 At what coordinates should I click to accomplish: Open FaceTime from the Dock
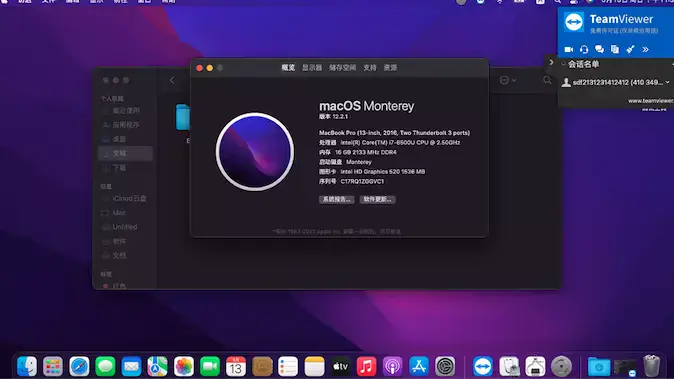pyautogui.click(x=210, y=367)
